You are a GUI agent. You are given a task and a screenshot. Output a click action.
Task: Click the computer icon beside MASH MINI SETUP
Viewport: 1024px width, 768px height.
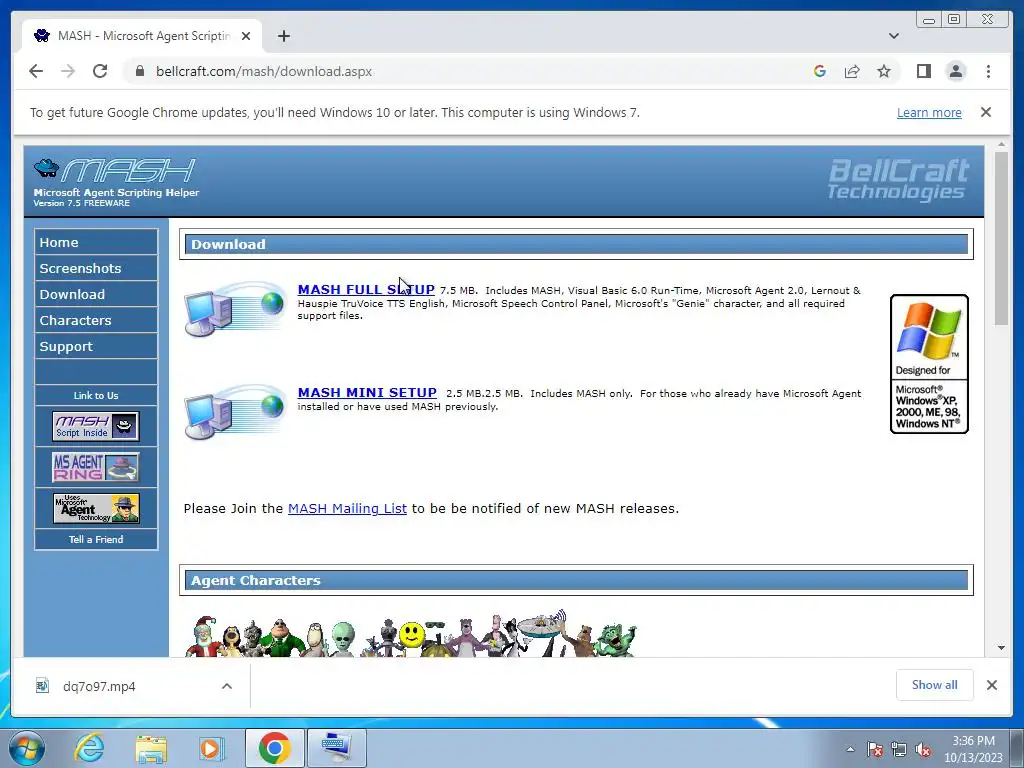[234, 412]
